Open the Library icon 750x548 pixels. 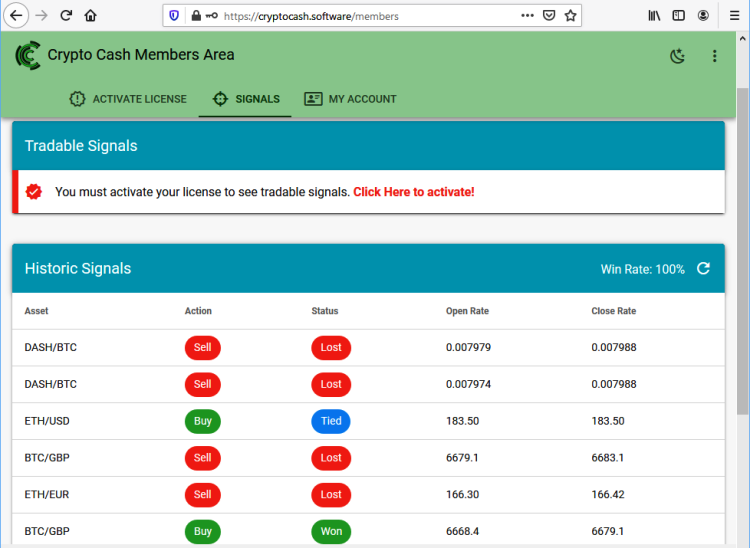[x=654, y=16]
